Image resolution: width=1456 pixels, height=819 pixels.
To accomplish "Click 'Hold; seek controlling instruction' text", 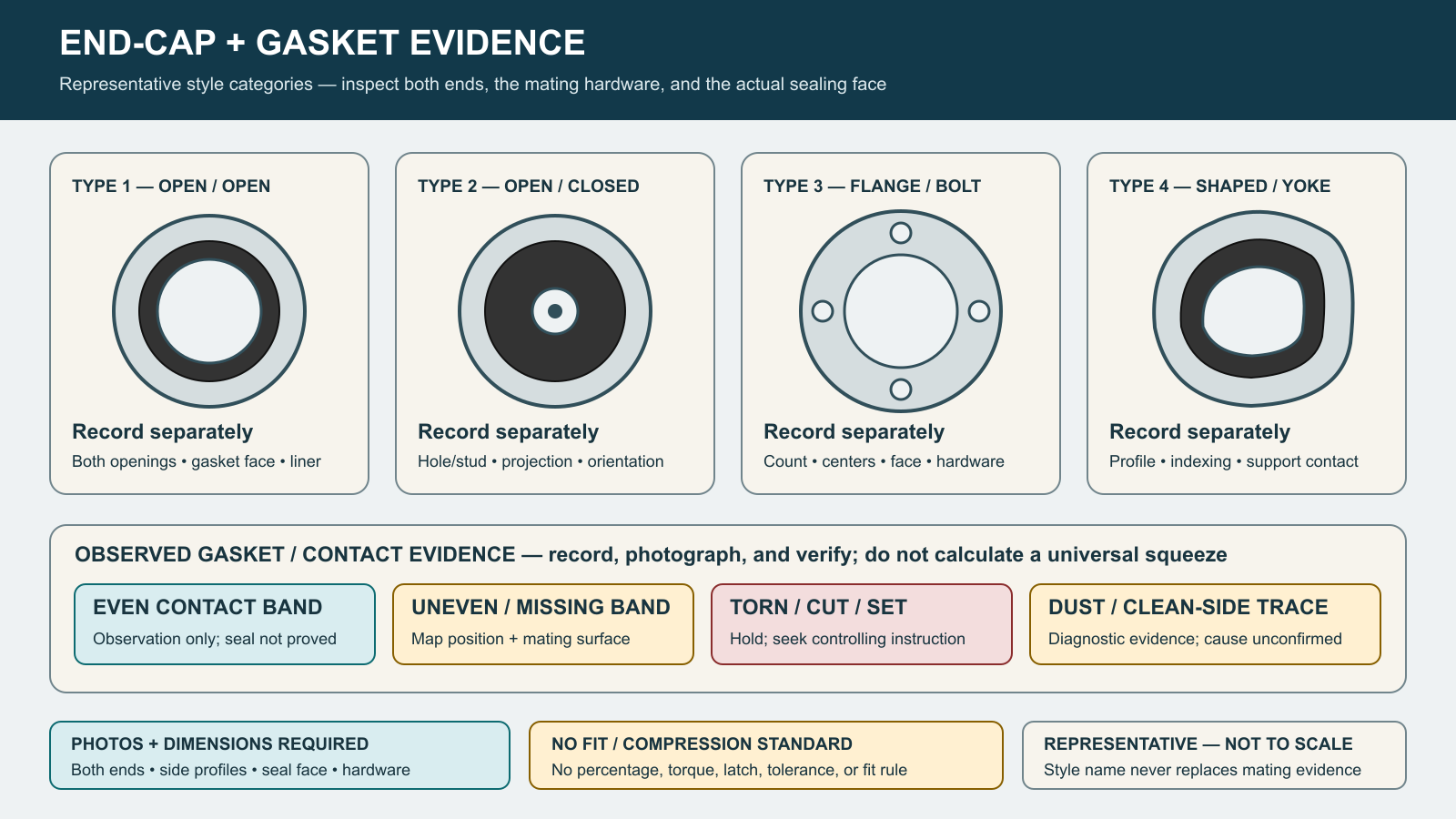I will [847, 639].
